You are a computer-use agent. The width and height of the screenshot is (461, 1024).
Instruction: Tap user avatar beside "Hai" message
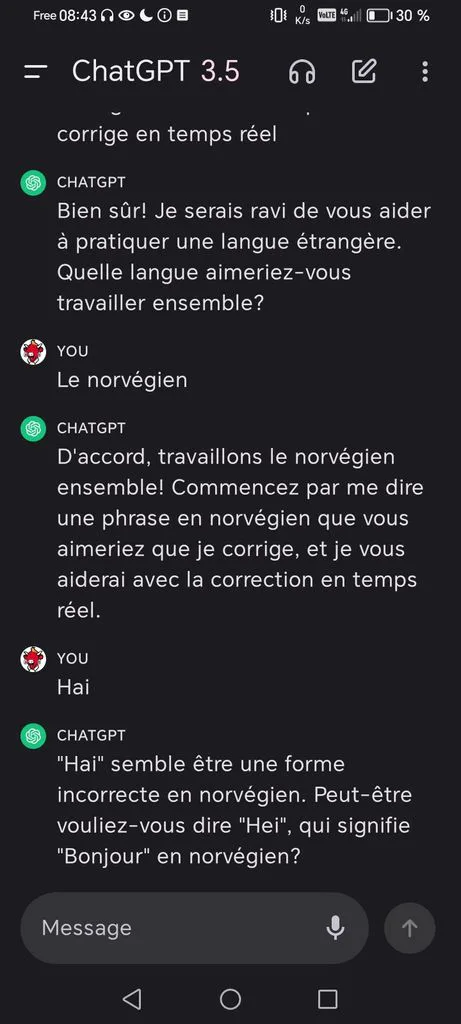coord(33,660)
